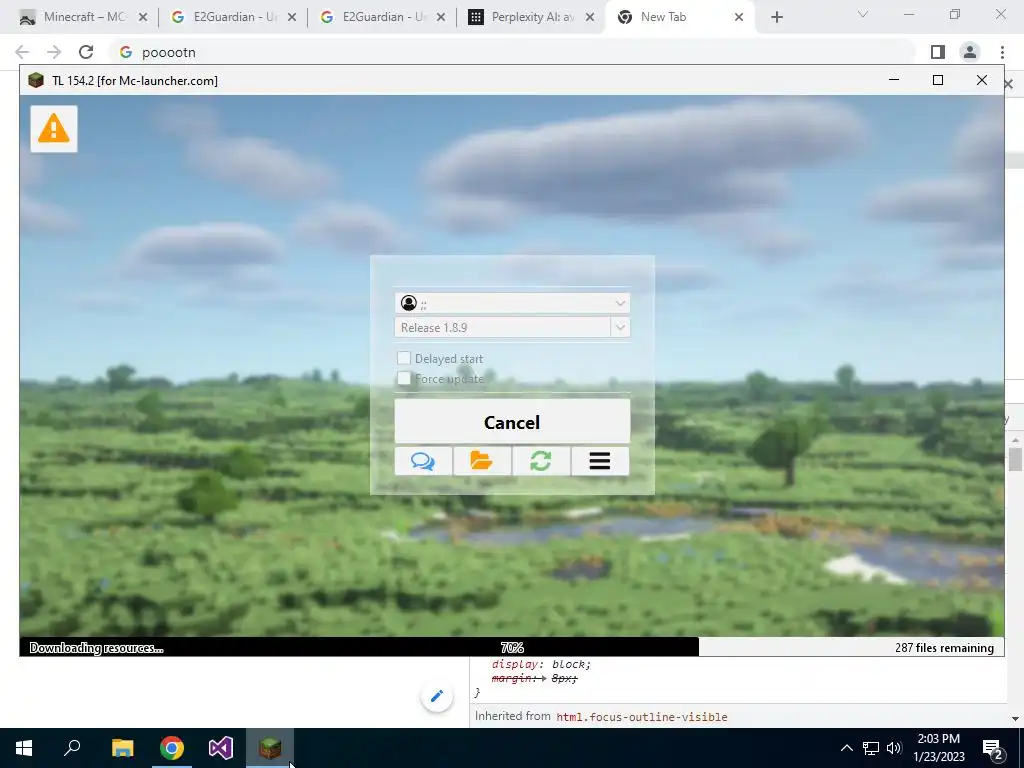Screen dimensions: 1024x768
Task: Click the 287 files remaining text
Action: tap(944, 648)
